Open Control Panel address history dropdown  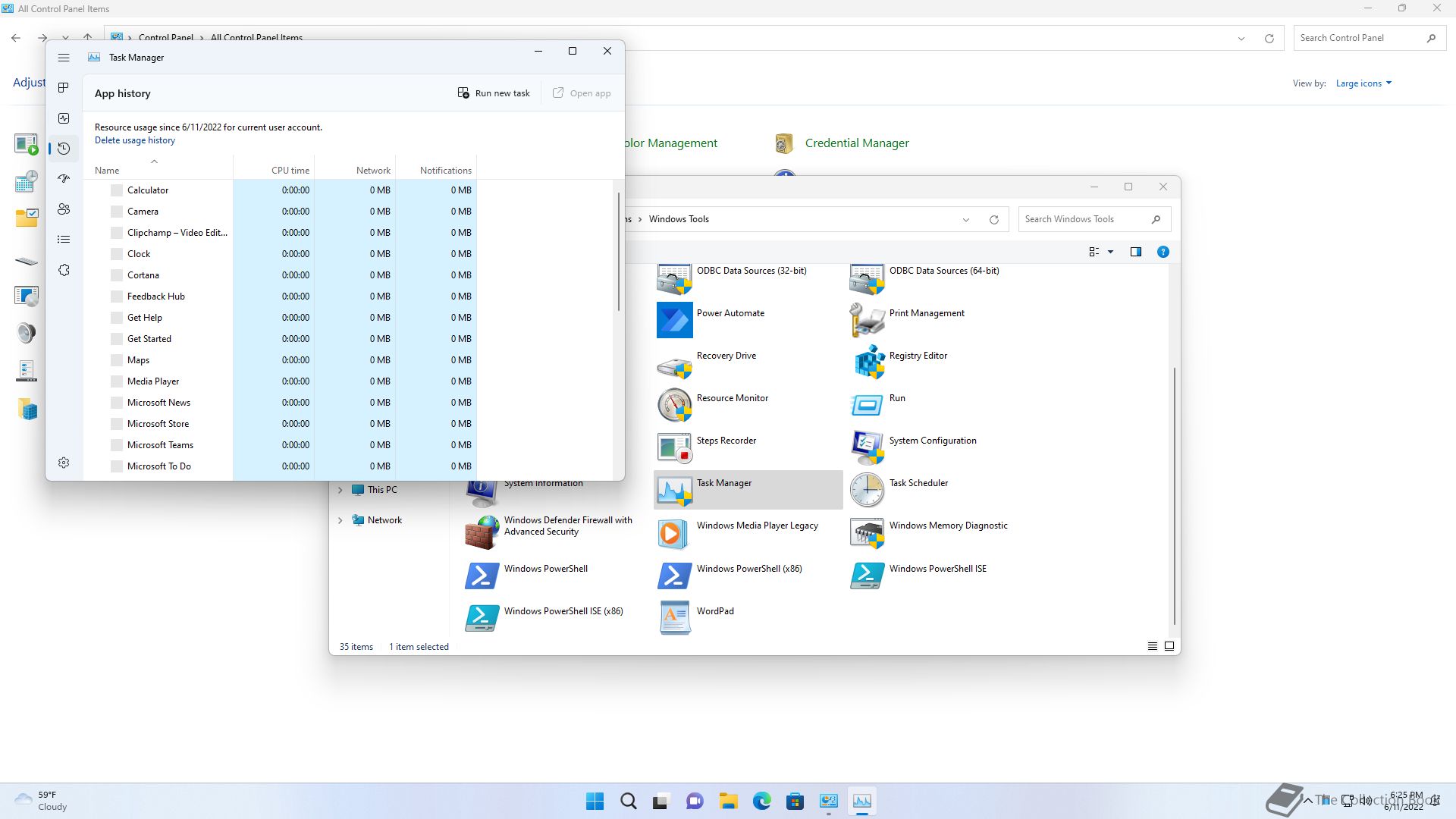click(1241, 39)
